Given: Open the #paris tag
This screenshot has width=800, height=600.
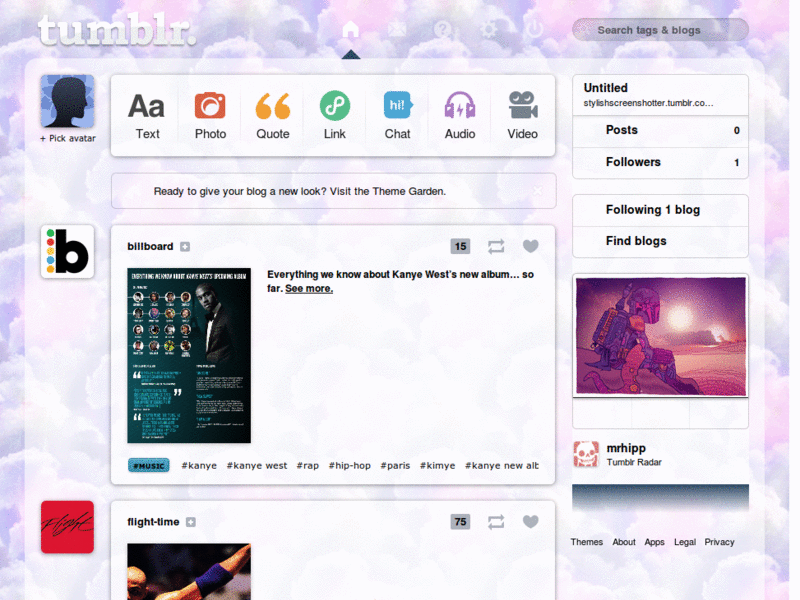Looking at the screenshot, I should coord(395,465).
